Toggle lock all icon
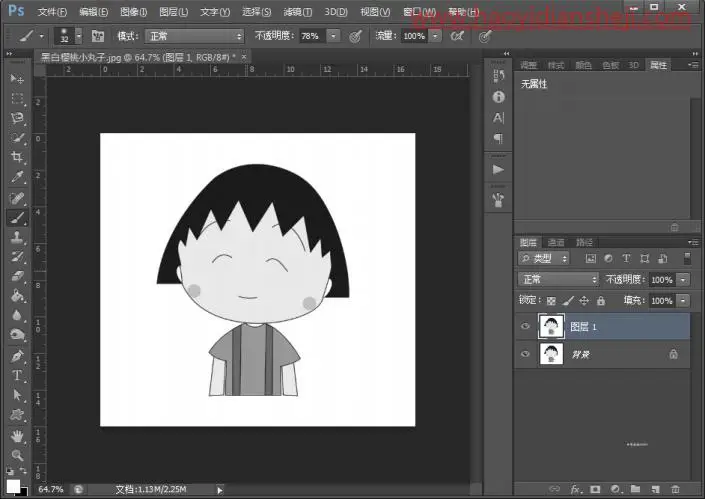Viewport: 705px width, 499px height. 601,301
